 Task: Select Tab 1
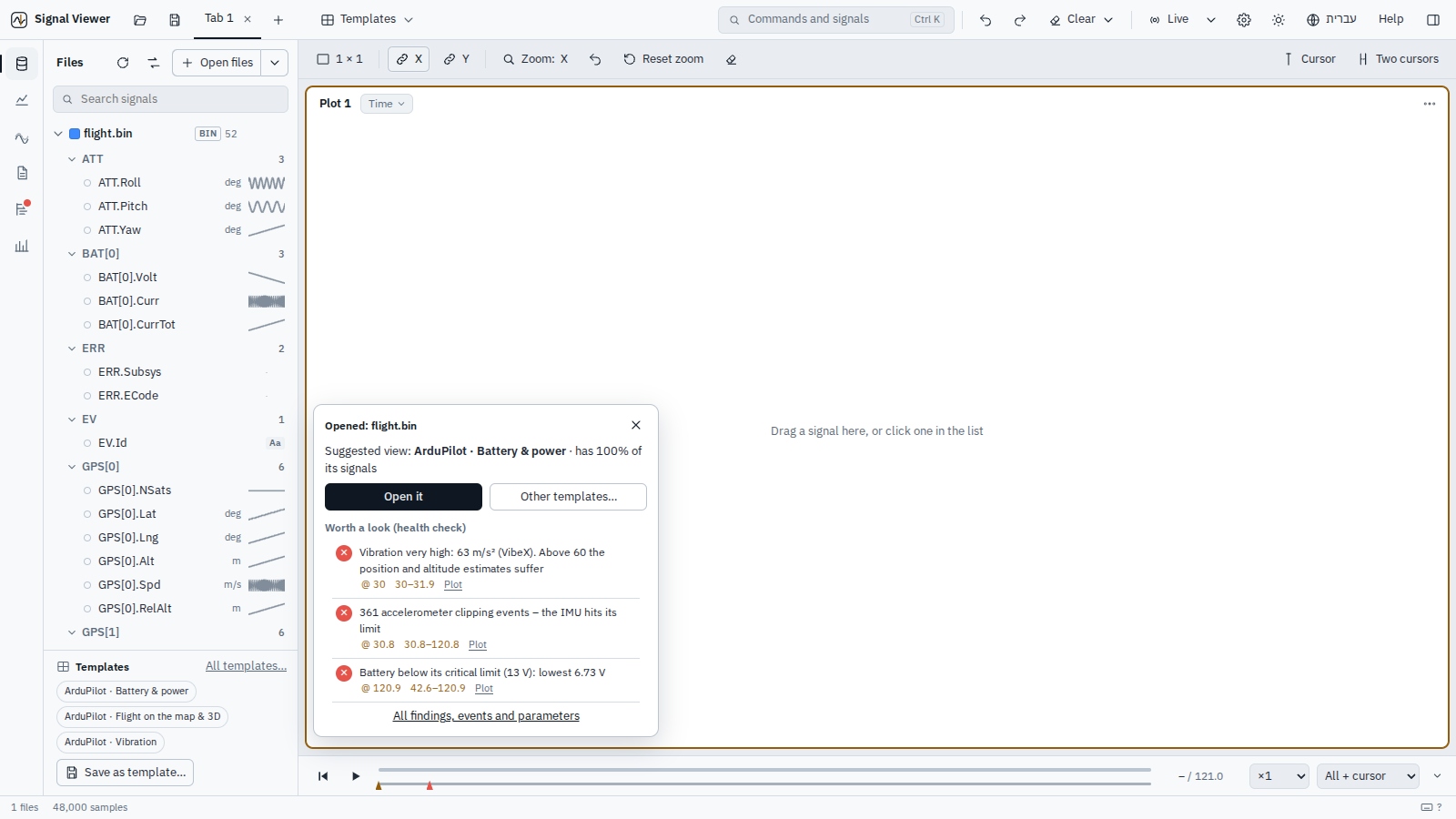click(219, 18)
